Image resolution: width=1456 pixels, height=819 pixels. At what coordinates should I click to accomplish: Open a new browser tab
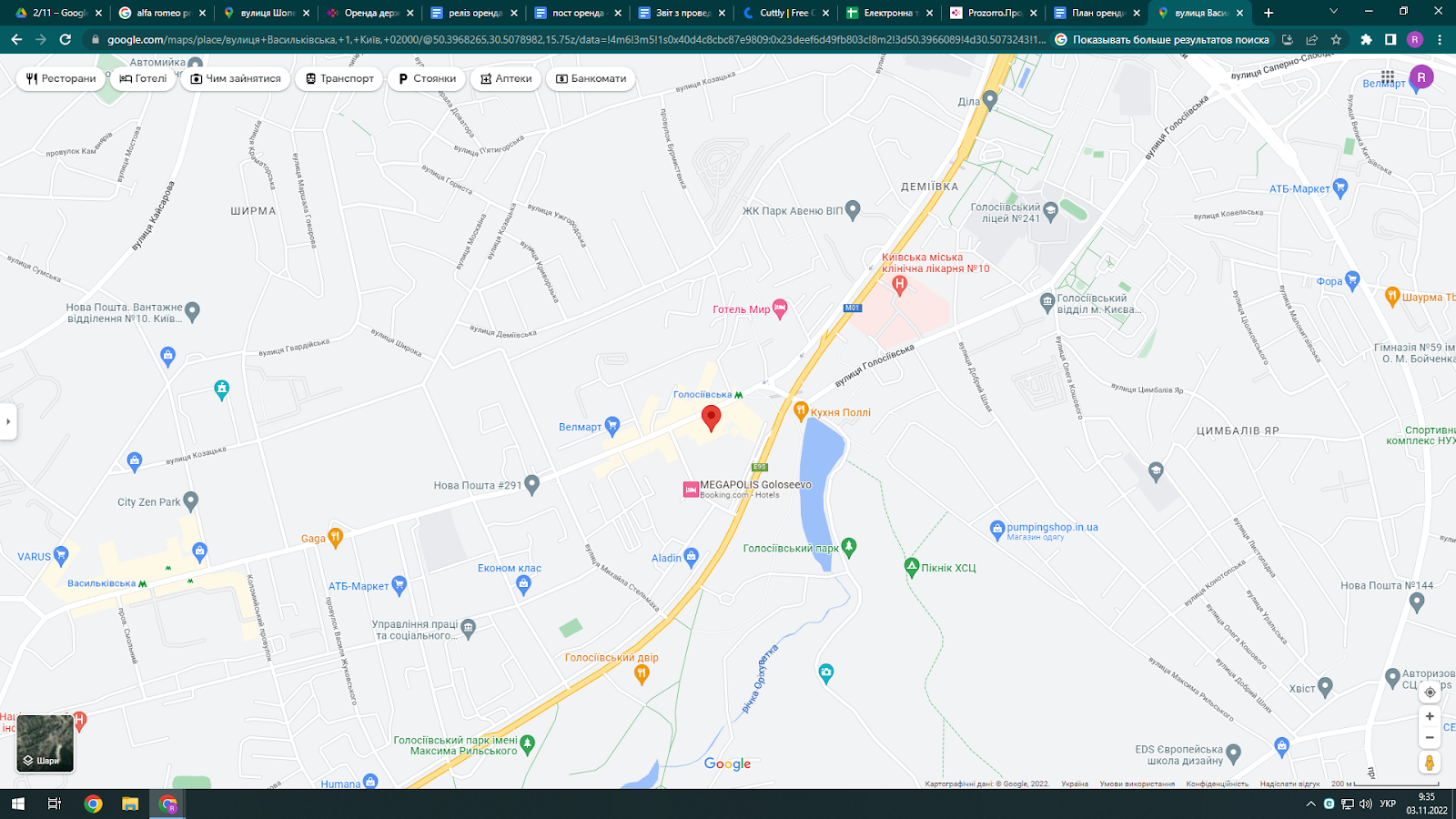(1269, 13)
